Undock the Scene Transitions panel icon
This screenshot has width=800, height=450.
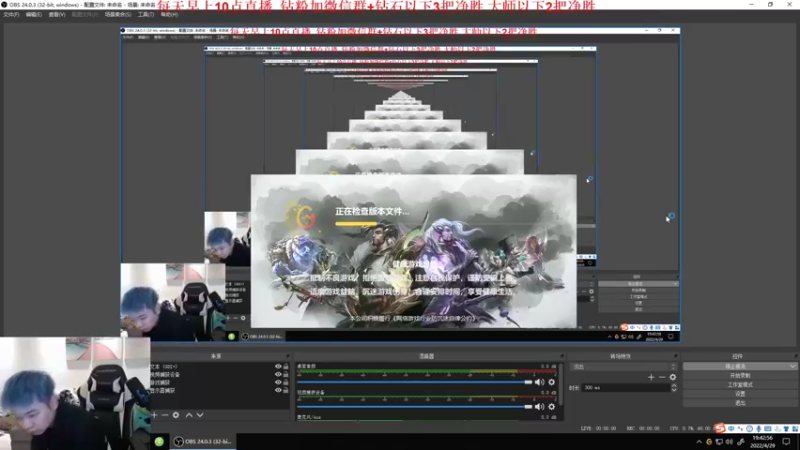pyautogui.click(x=676, y=356)
